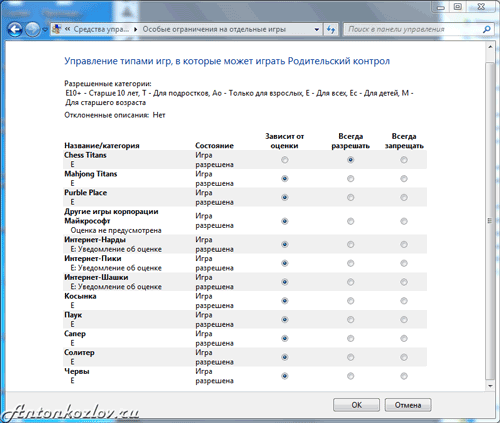The image size is (500, 423).
Task: Click the page title "Управление типами игр..."
Action: (227, 61)
